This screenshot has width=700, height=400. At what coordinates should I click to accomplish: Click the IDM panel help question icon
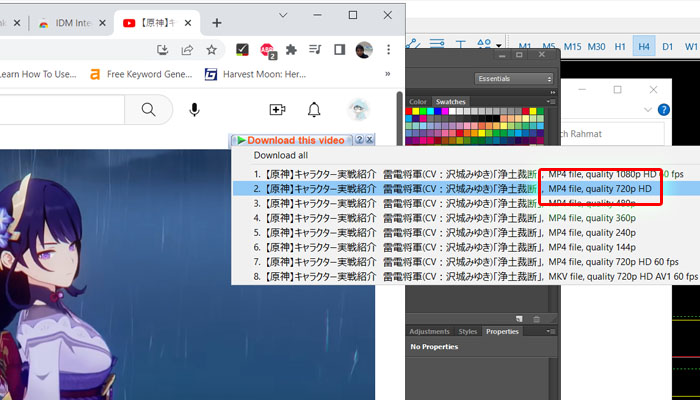[x=359, y=140]
